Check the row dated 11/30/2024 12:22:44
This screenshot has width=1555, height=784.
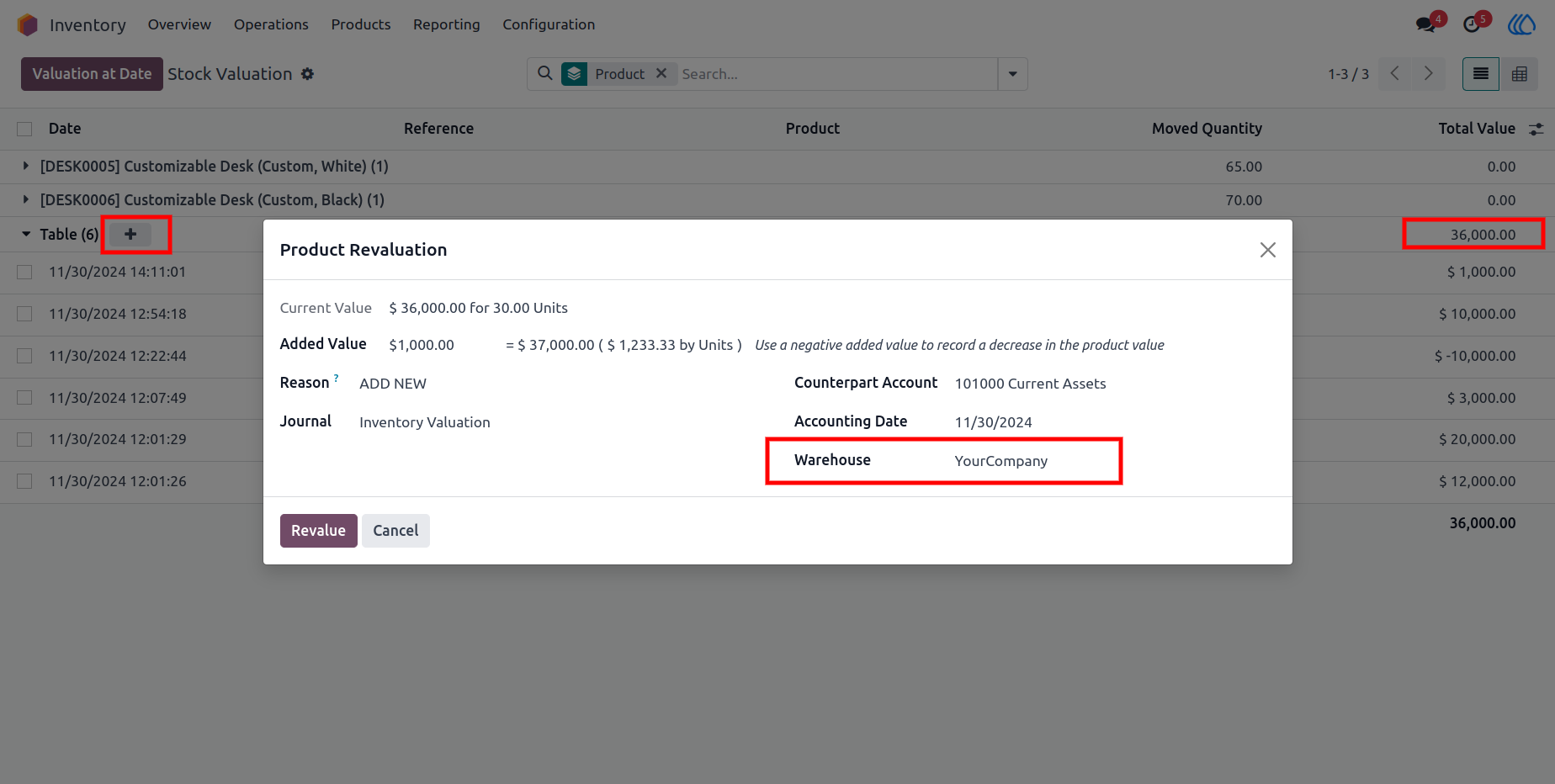pos(24,356)
